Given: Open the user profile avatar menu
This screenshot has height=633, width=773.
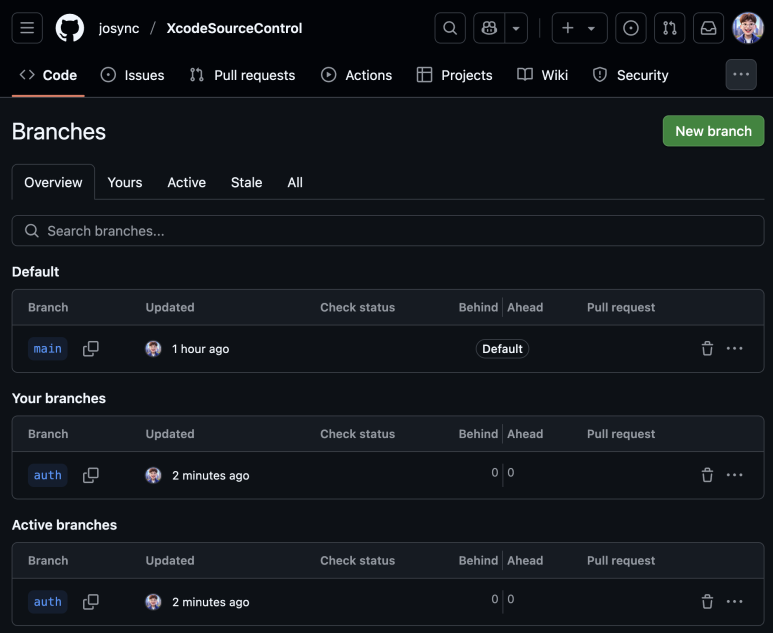Looking at the screenshot, I should pyautogui.click(x=748, y=28).
